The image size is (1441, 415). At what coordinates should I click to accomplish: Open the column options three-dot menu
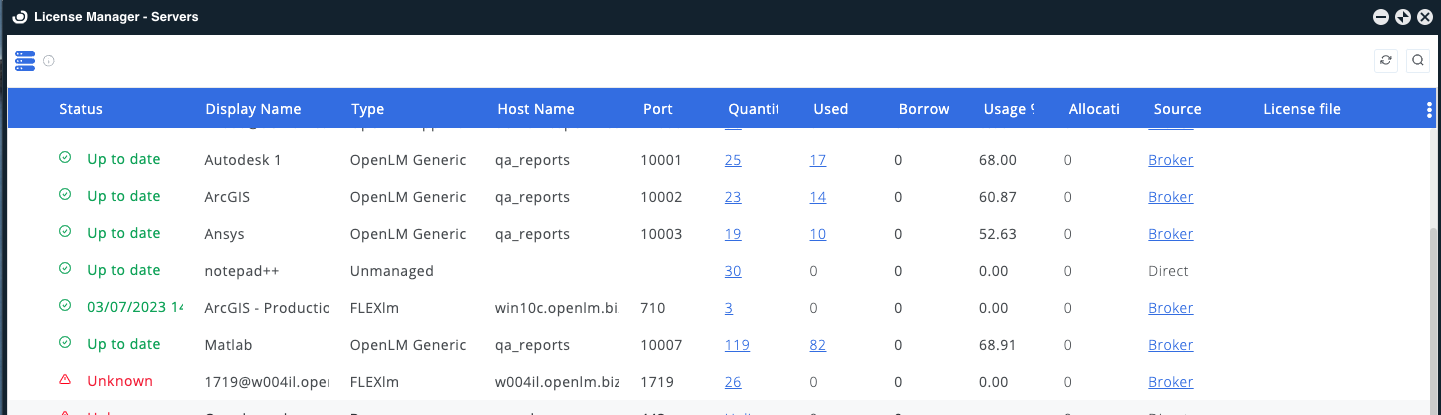[1429, 109]
